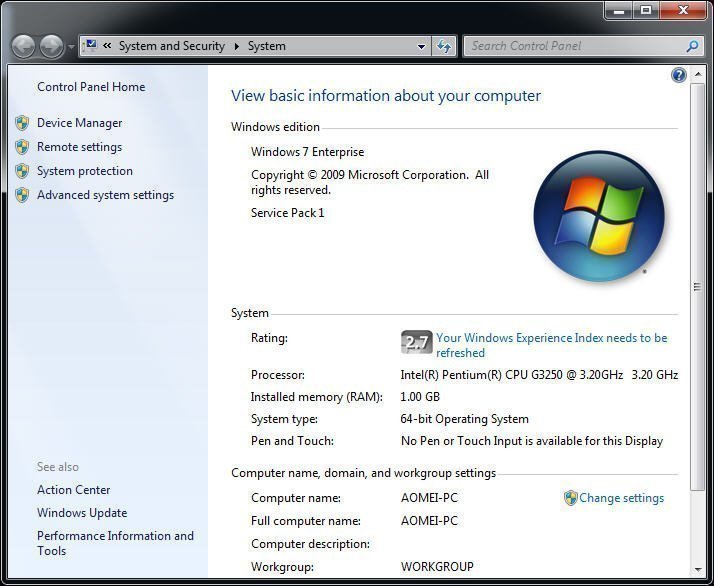Open the address bar history dropdown arrow
The image size is (714, 586).
tap(422, 46)
